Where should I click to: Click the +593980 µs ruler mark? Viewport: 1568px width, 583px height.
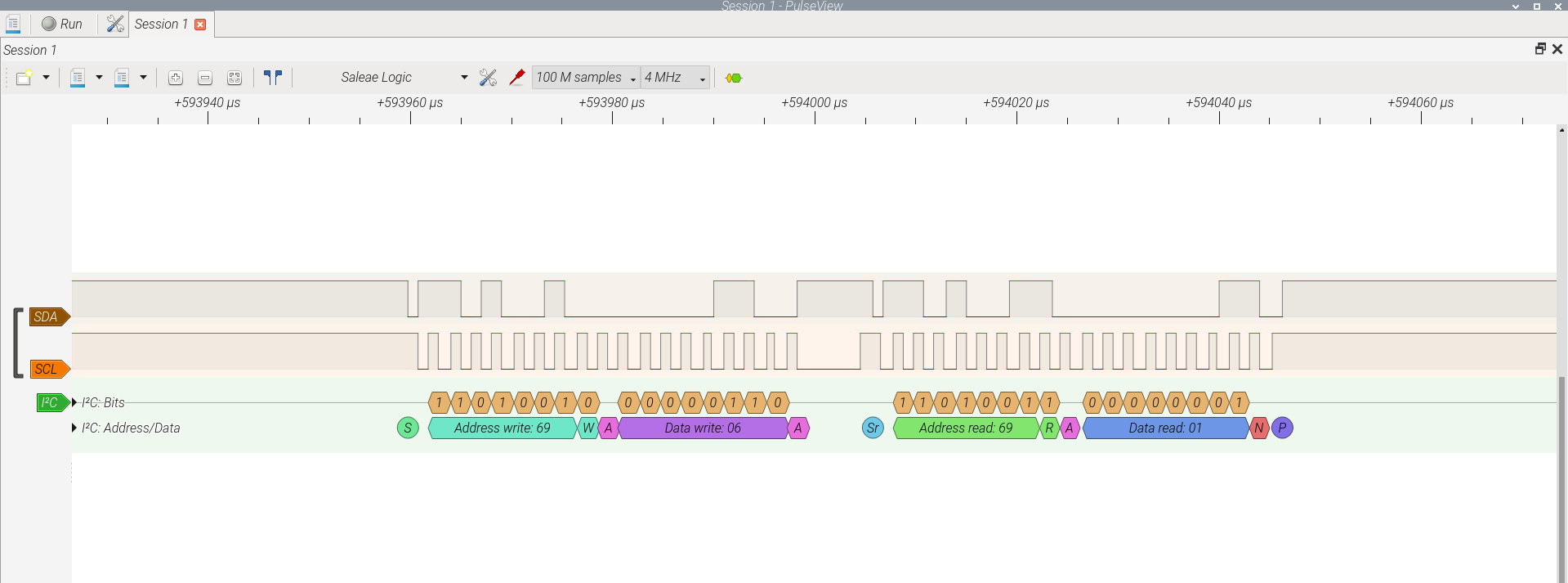(x=612, y=103)
